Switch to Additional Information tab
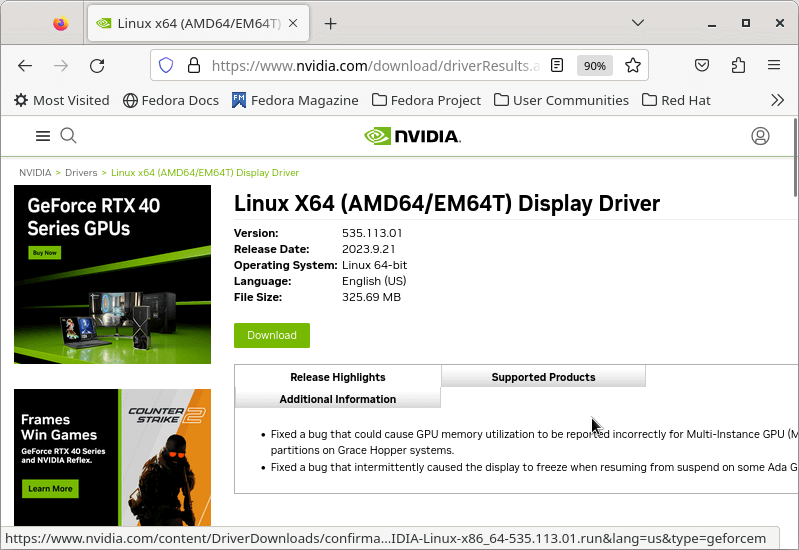The height and width of the screenshot is (550, 799). (x=337, y=399)
